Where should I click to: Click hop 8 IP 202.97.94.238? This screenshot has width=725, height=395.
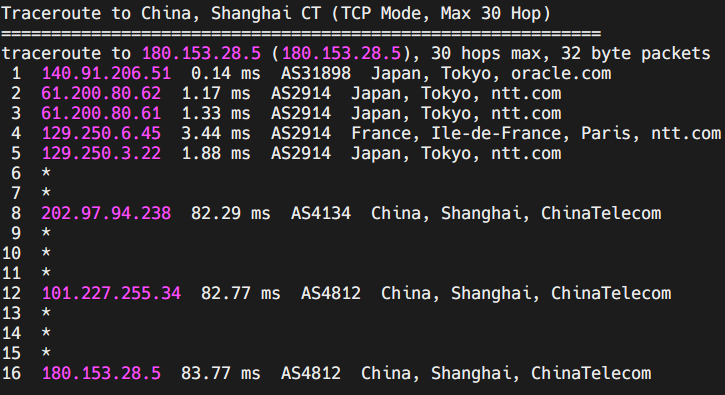pos(106,213)
